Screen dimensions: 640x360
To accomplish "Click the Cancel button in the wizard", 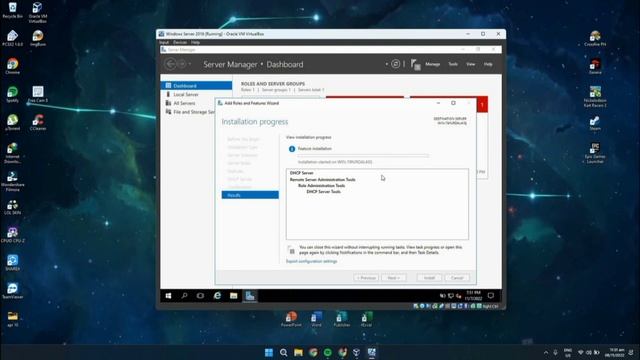I will [x=457, y=278].
